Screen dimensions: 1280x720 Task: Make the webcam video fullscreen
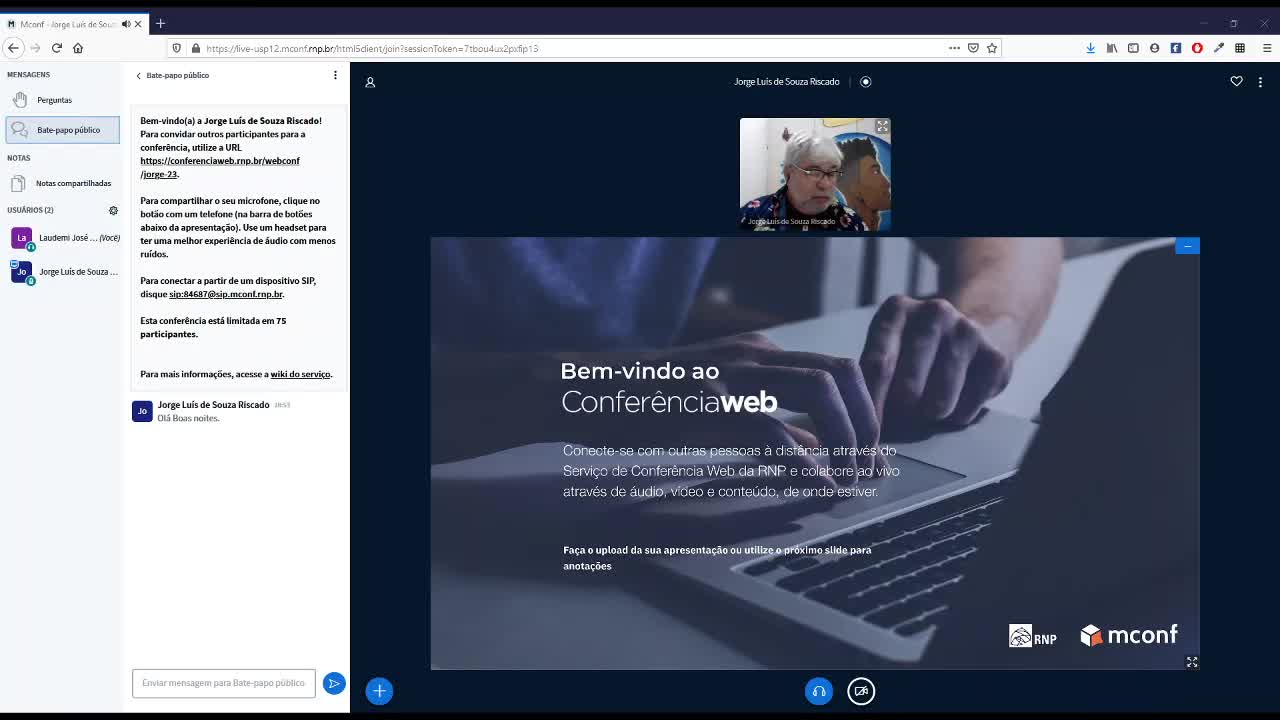coord(882,127)
